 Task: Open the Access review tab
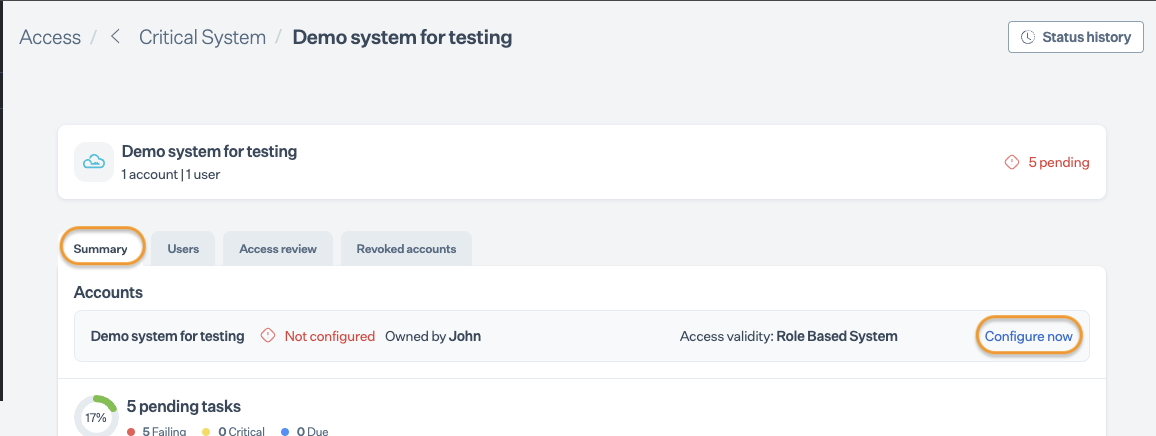point(278,249)
